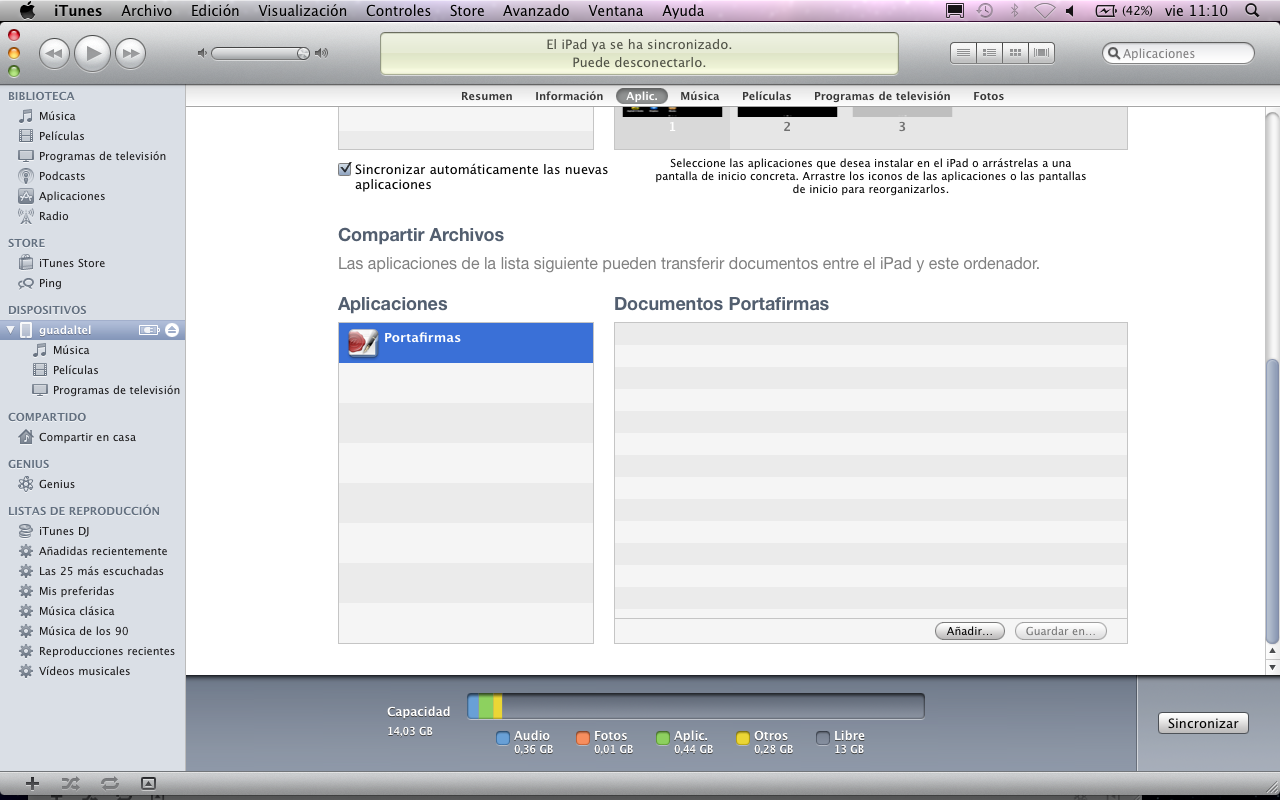Image resolution: width=1280 pixels, height=800 pixels.
Task: Eject the guadaltel device
Action: click(172, 330)
